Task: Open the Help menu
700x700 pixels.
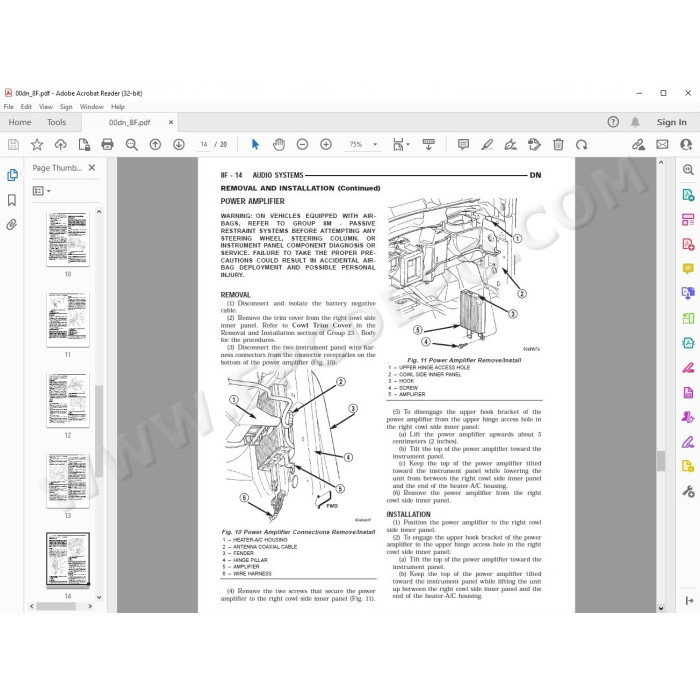Action: 118,107
